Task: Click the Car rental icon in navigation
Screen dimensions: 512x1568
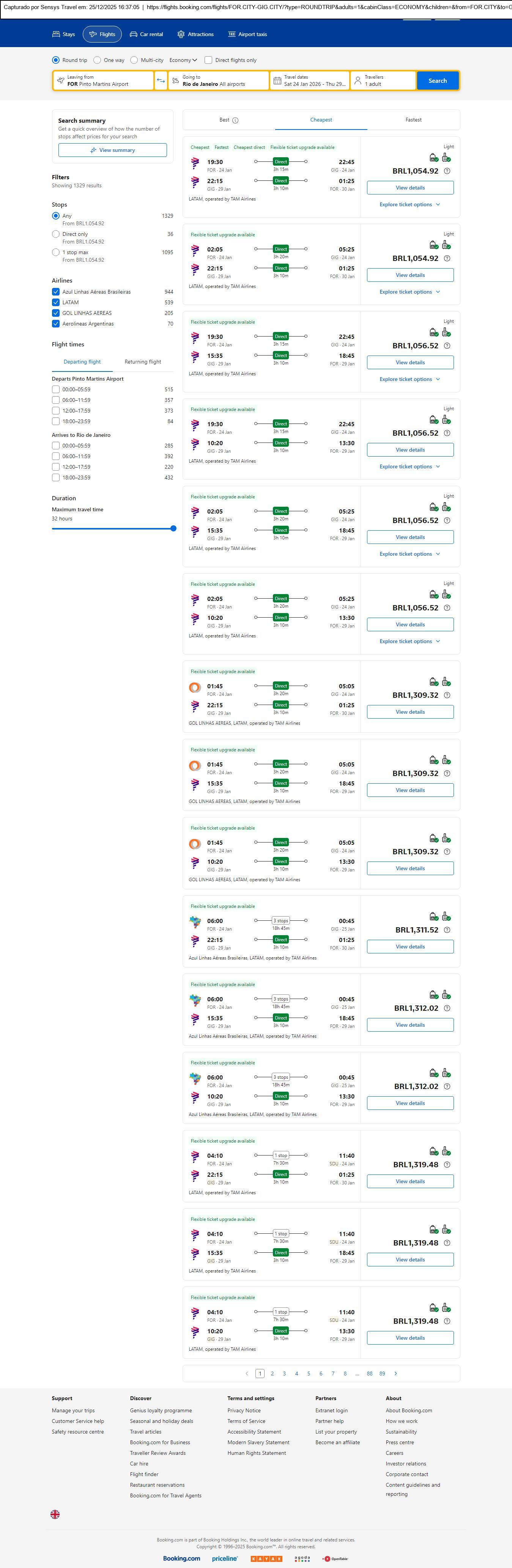Action: coord(133,34)
